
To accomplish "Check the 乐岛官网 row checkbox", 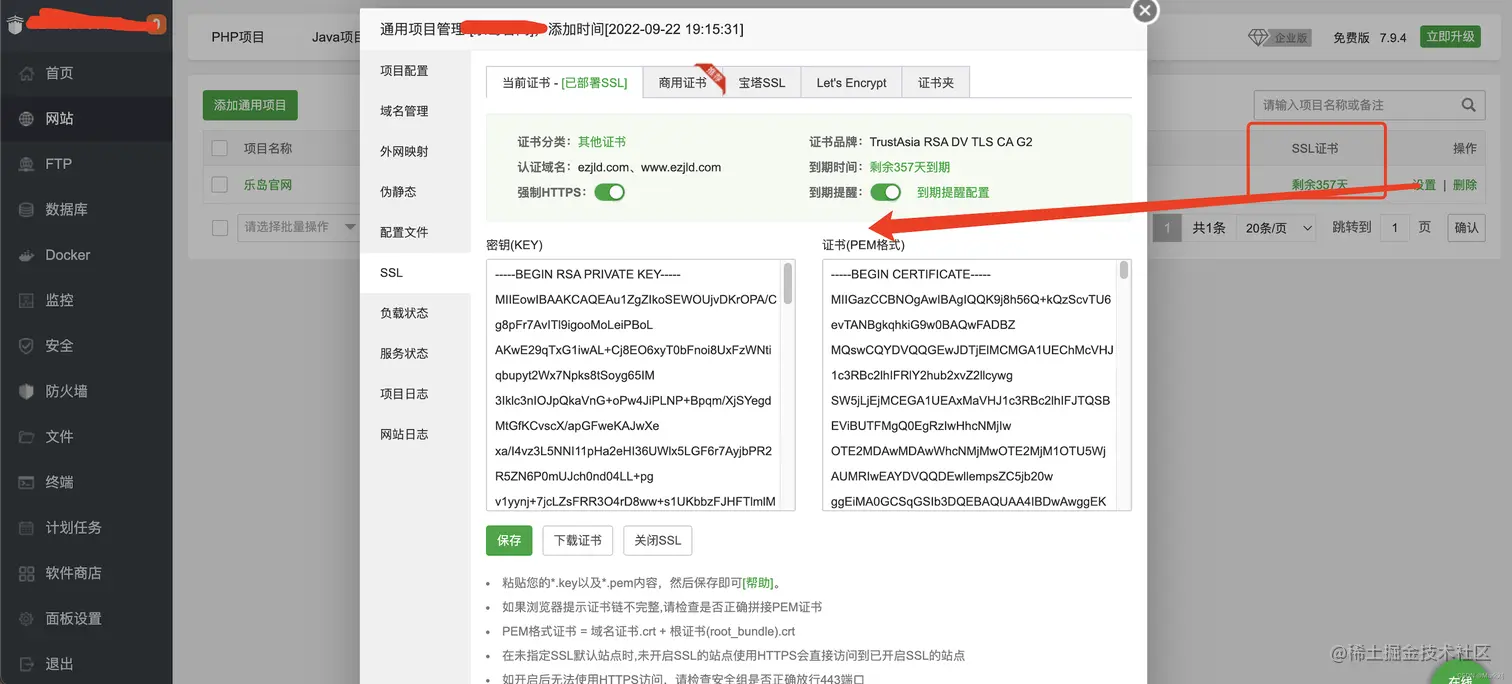I will (x=220, y=185).
